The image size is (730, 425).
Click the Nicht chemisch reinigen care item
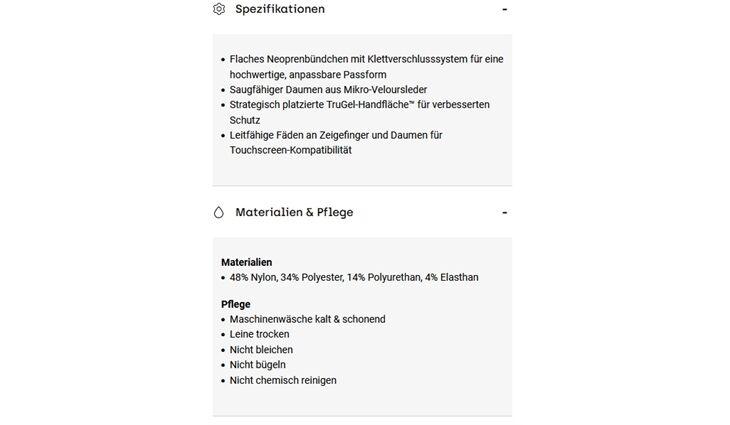tap(283, 380)
